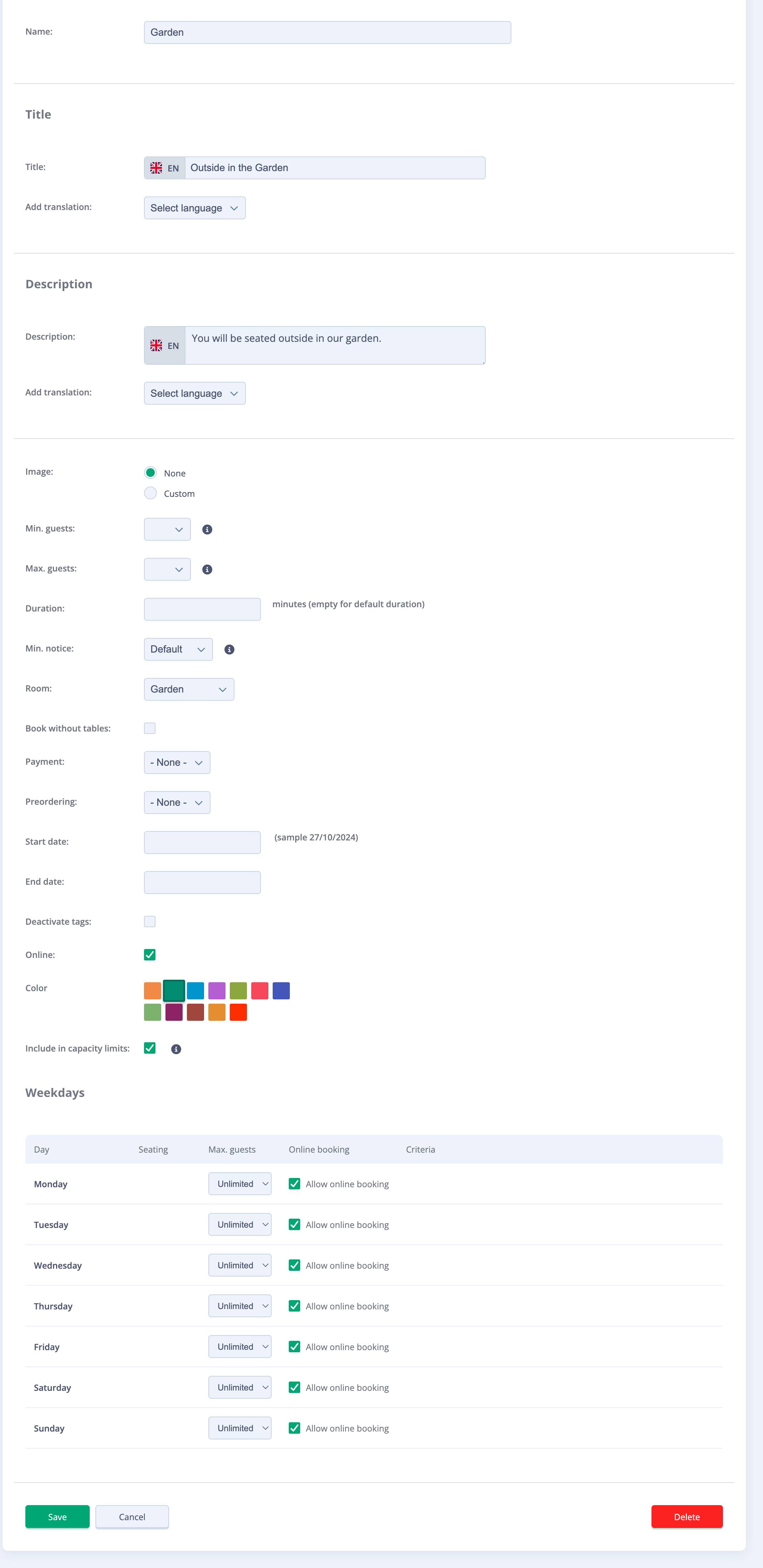Click the Delete button

[x=687, y=1516]
